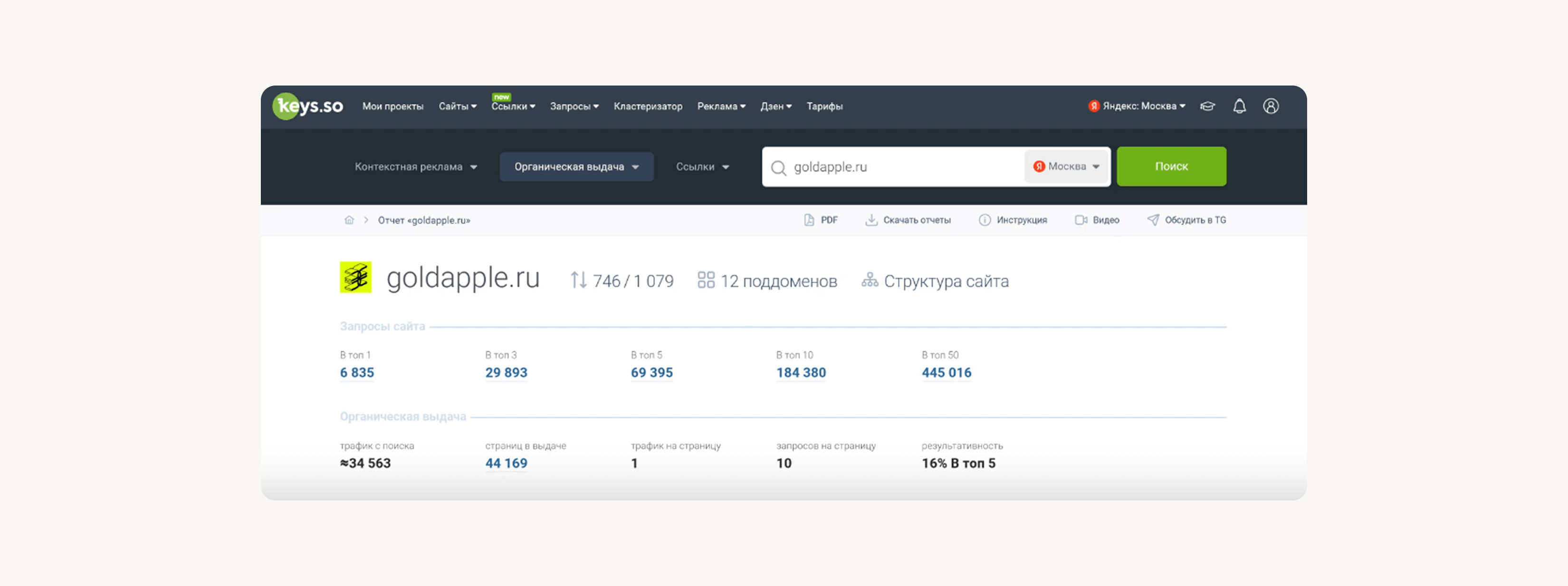Click the Telegram paper plane icon

point(1154,220)
